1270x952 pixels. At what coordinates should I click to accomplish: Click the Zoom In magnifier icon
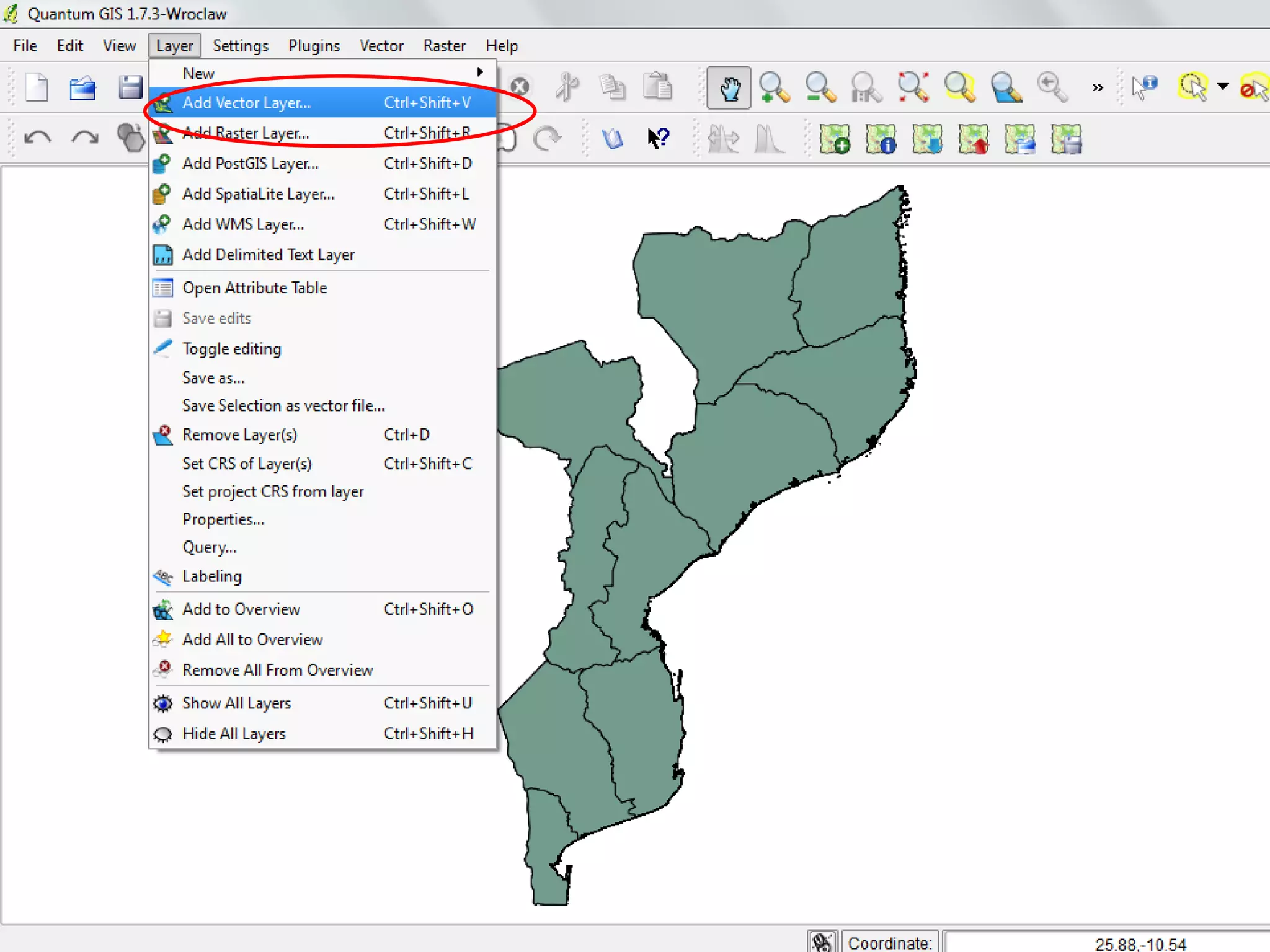[x=774, y=88]
